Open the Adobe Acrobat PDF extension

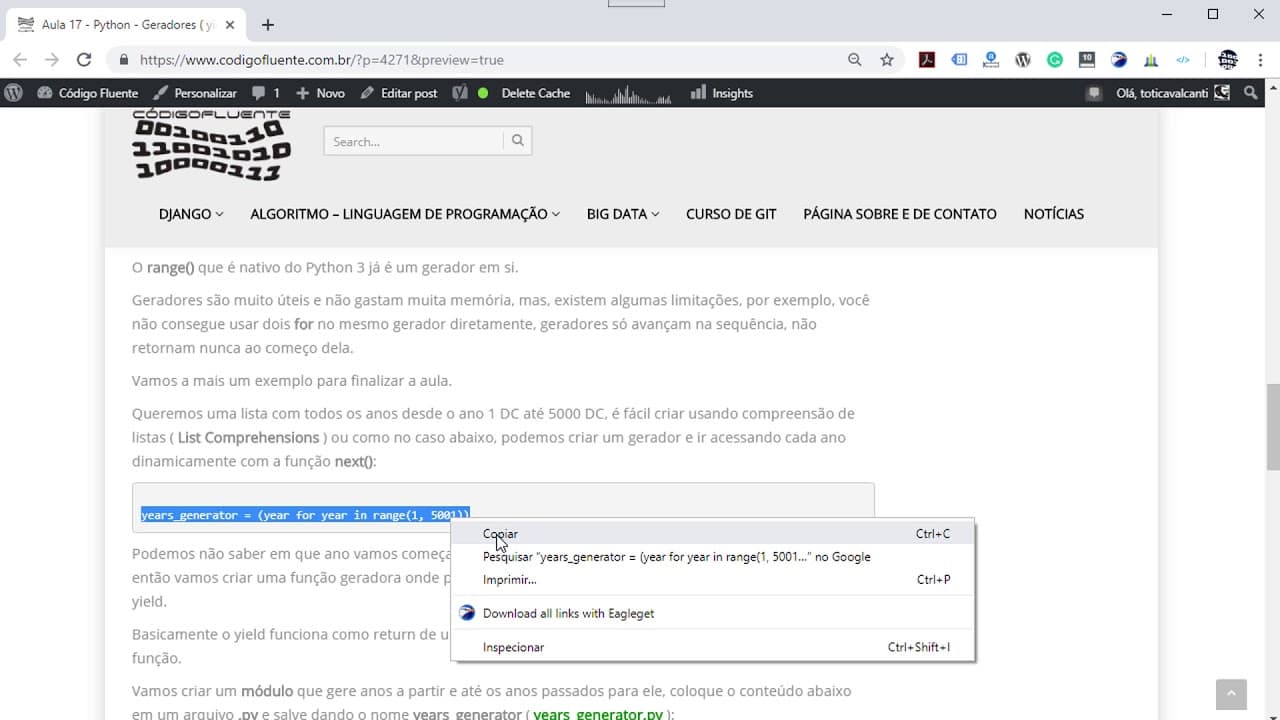tap(927, 60)
